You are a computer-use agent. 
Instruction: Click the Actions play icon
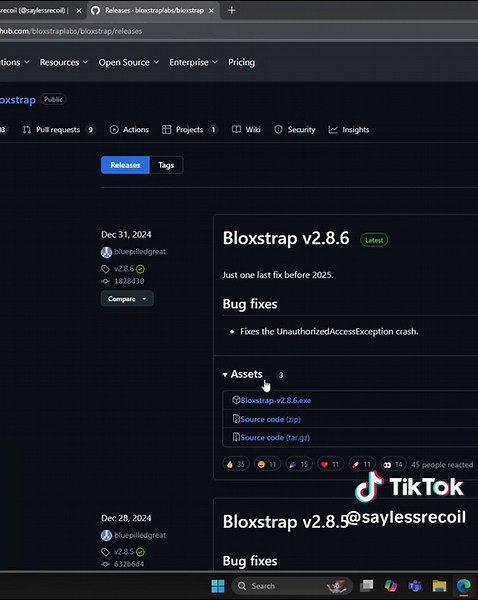114,130
